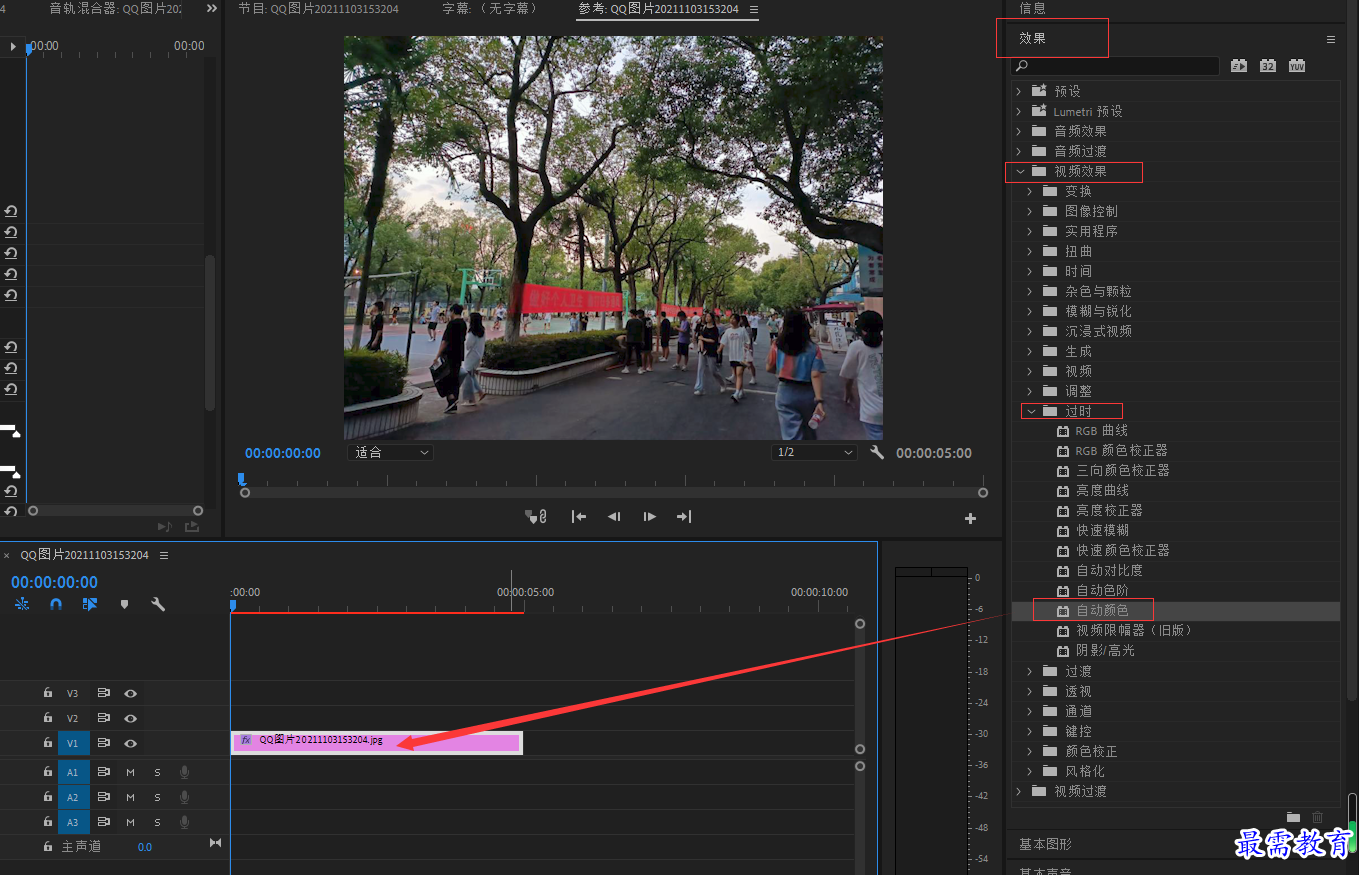Mute audio track A3
1359x875 pixels.
130,822
